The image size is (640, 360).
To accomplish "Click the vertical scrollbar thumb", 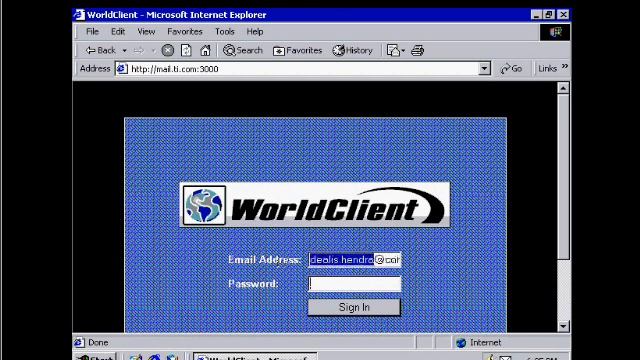I will tap(563, 177).
